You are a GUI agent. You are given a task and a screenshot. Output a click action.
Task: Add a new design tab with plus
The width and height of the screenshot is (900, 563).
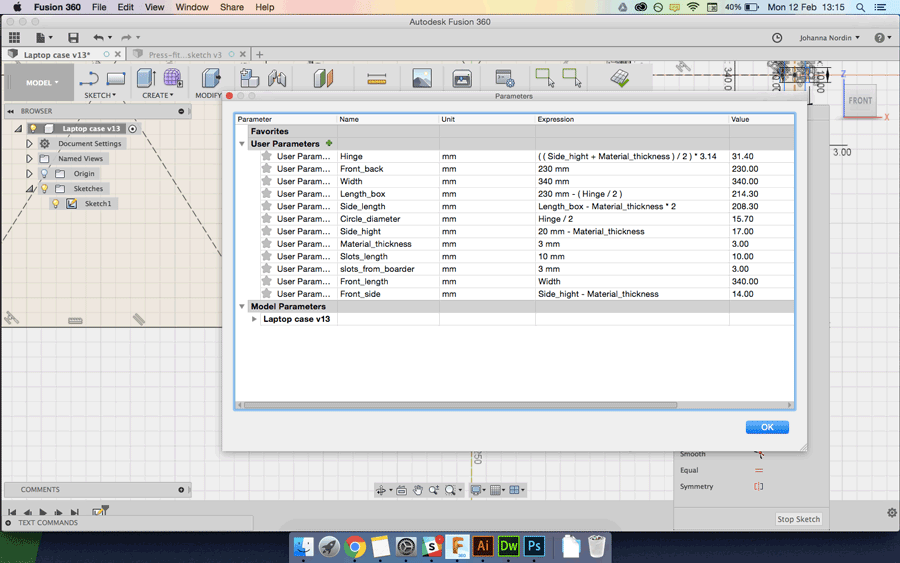point(259,55)
